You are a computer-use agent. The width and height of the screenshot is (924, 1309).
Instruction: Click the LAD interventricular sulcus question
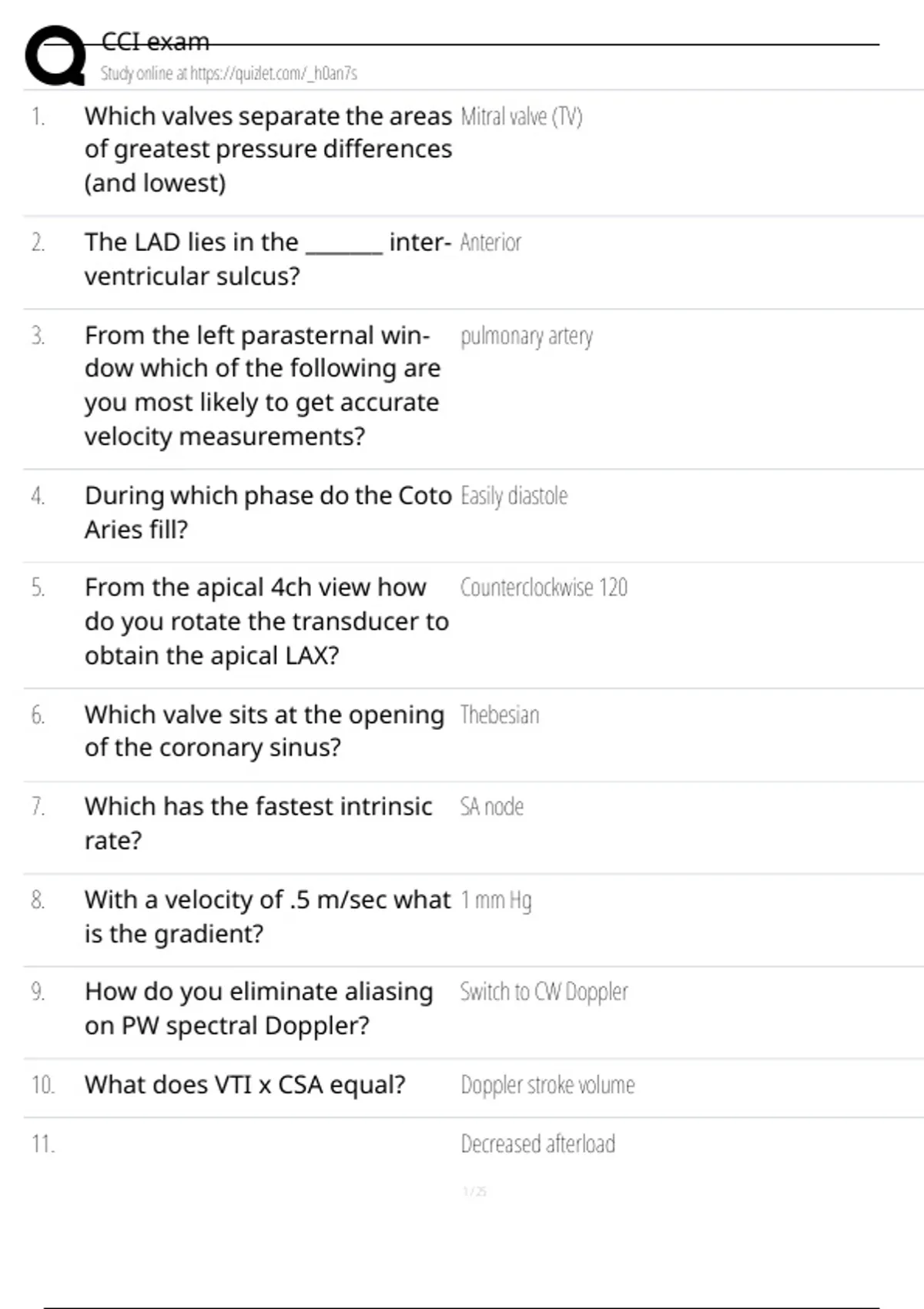267,259
